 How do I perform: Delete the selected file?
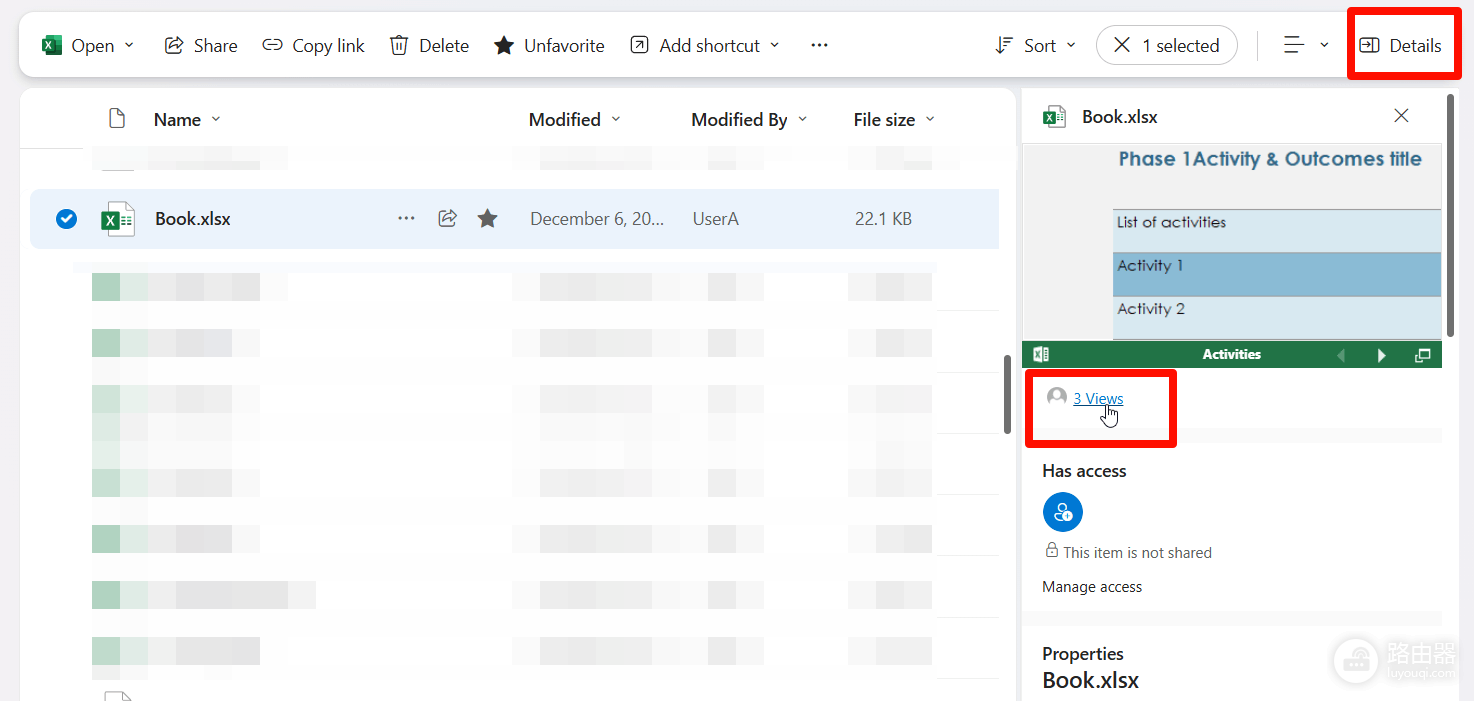point(429,46)
